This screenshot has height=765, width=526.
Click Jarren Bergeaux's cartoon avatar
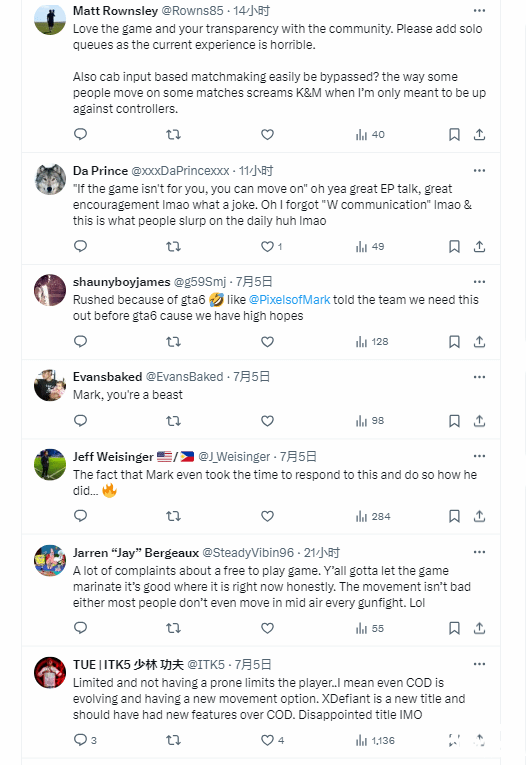pyautogui.click(x=50, y=561)
